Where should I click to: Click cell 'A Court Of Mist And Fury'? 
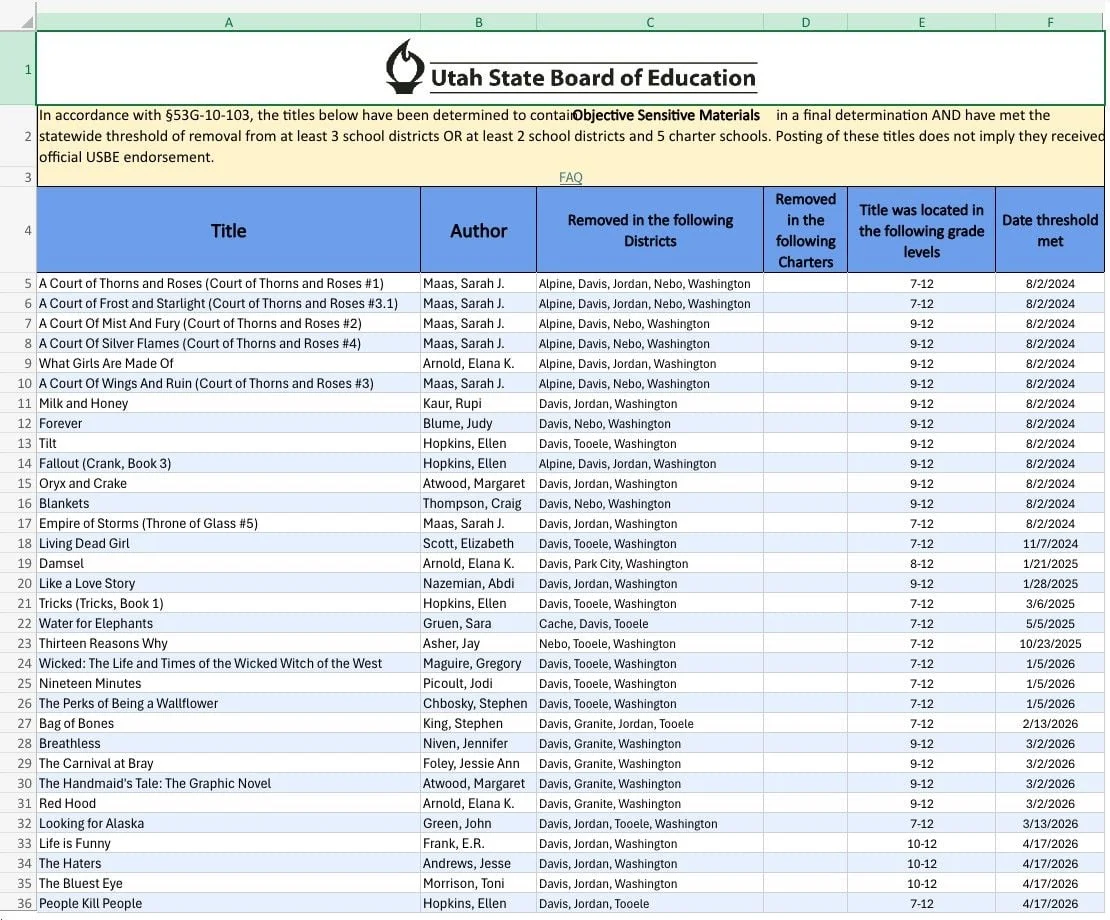pos(228,323)
